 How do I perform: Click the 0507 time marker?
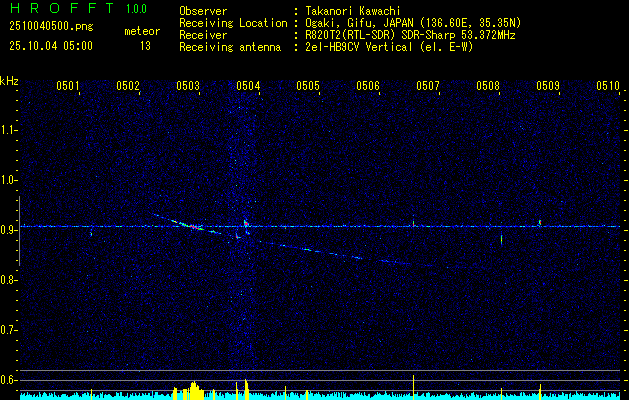coord(428,86)
